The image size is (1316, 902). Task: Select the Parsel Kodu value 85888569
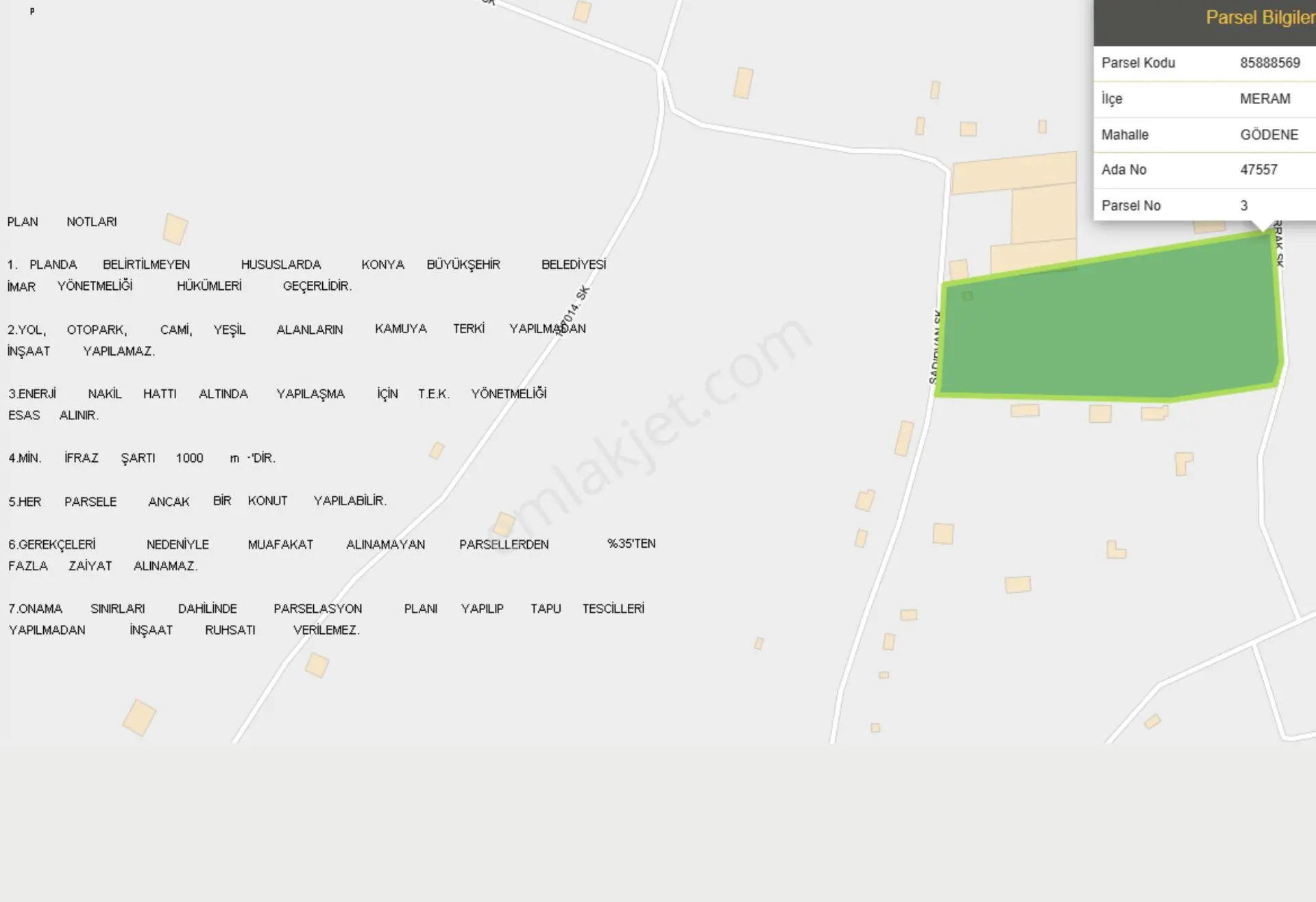[1269, 63]
